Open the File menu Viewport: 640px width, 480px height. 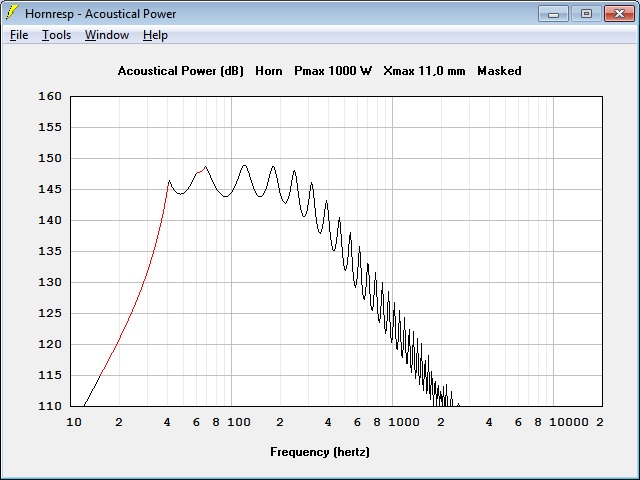[19, 35]
